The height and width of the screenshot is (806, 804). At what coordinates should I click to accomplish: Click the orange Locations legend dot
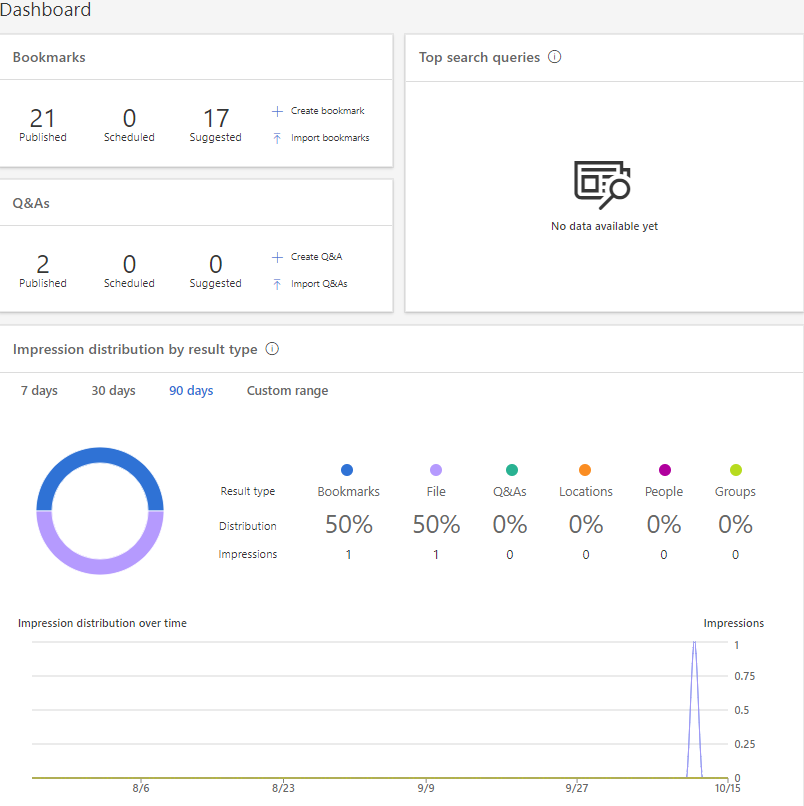click(x=585, y=470)
